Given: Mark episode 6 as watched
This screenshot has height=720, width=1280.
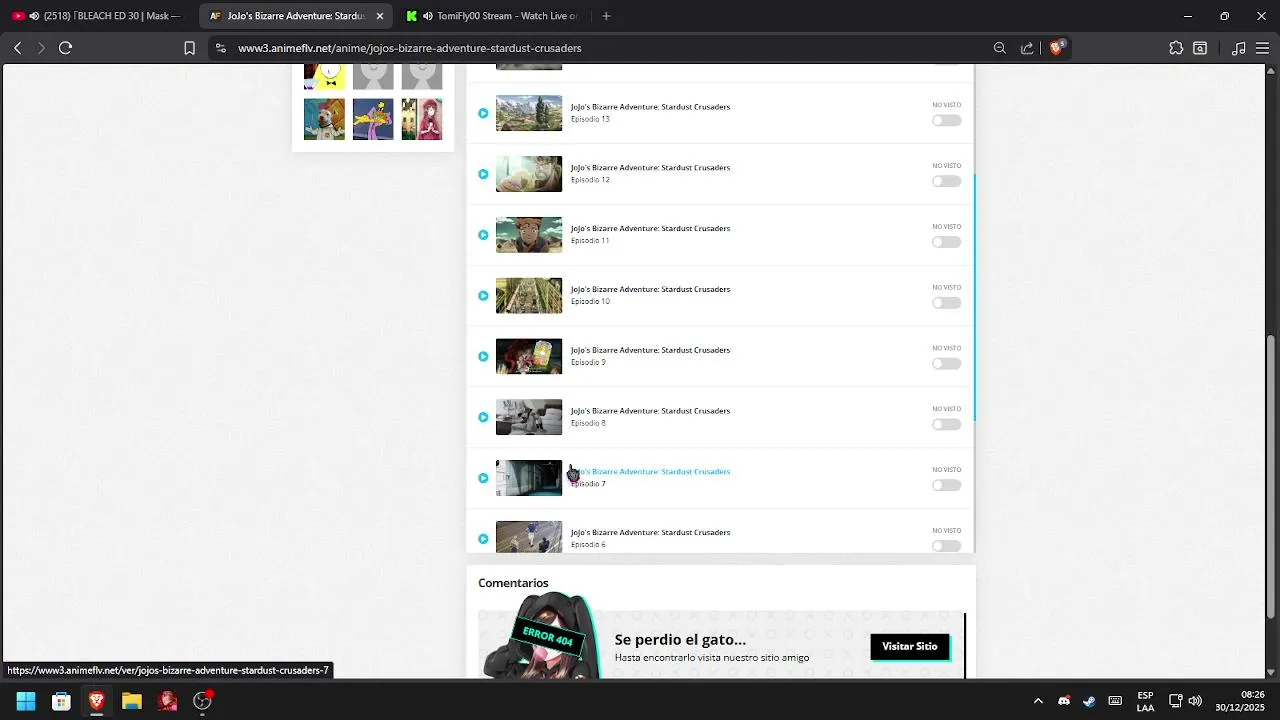Looking at the screenshot, I should (946, 546).
